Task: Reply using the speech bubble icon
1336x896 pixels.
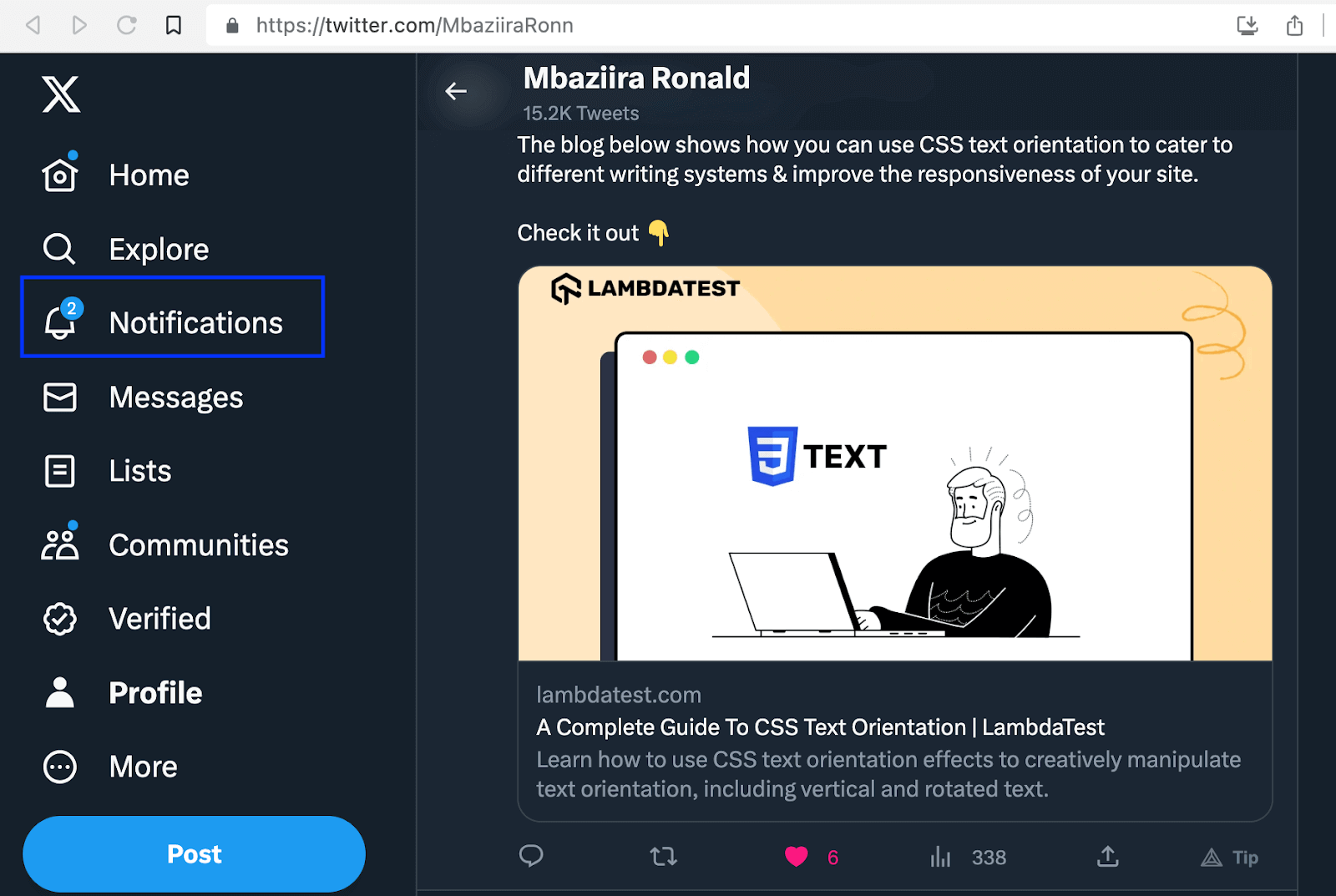Action: point(532,856)
